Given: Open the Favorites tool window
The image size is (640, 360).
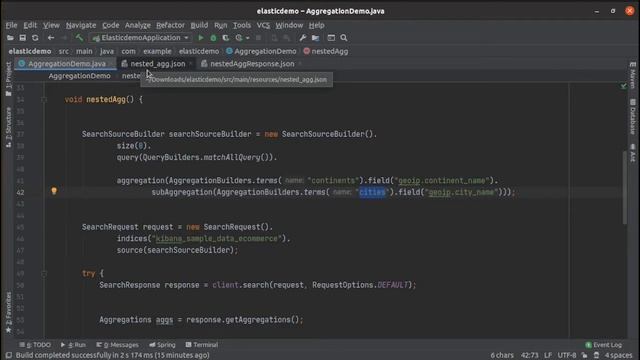Looking at the screenshot, I should 8,312.
